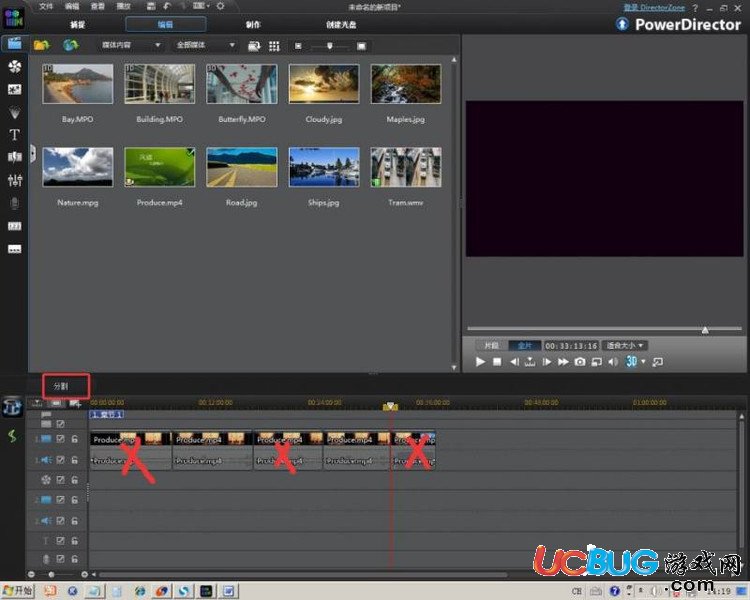The width and height of the screenshot is (750, 600).
Task: Play the preview
Action: pos(480,362)
